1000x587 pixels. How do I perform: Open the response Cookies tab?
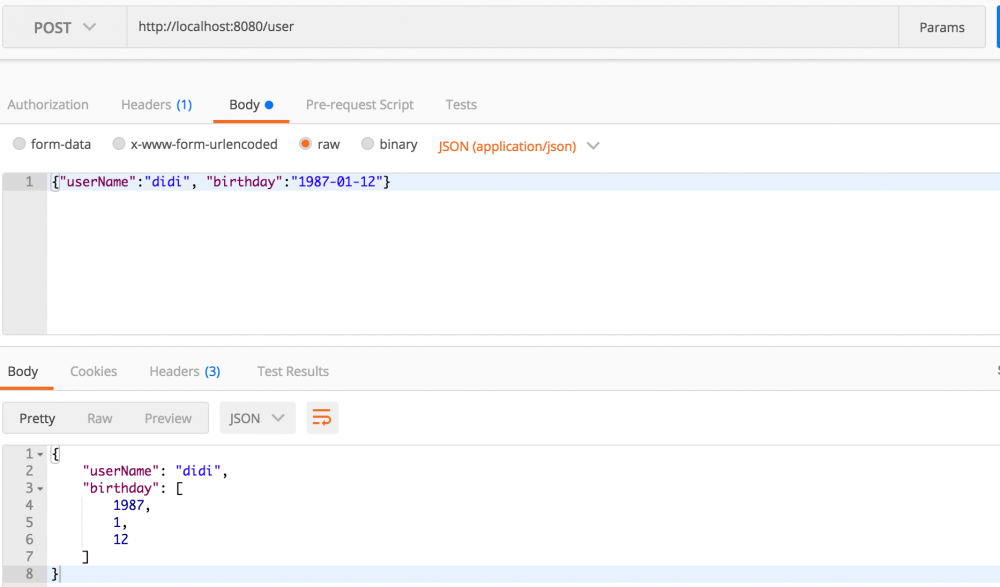(94, 371)
